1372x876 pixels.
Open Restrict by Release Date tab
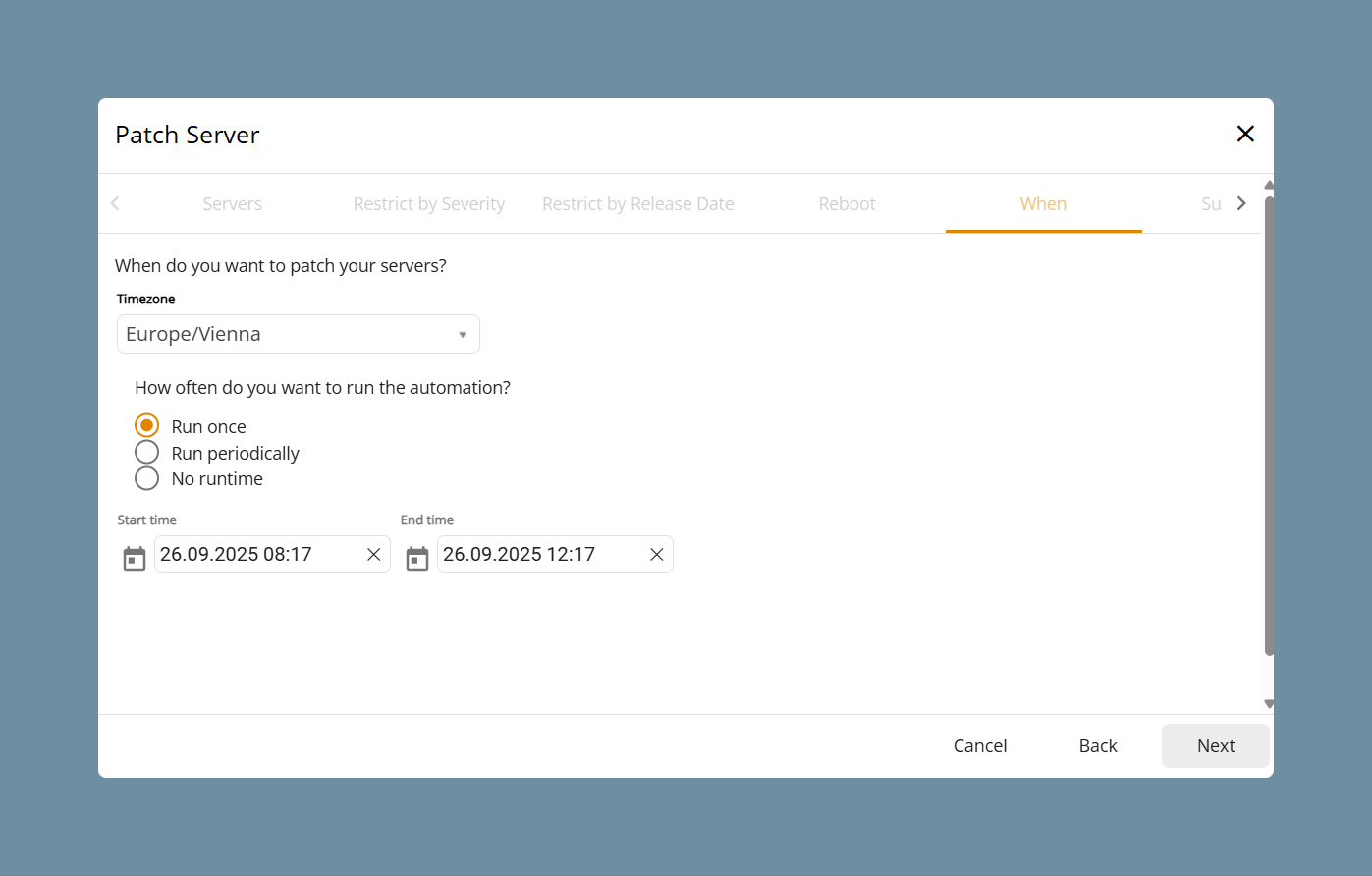638,203
